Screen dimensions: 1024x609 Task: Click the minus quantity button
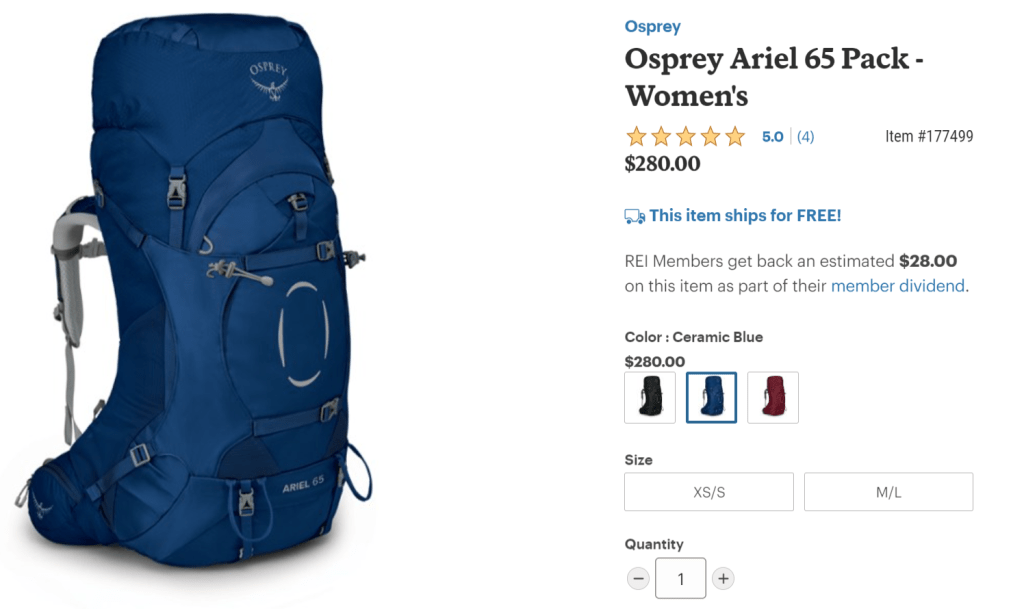(x=638, y=578)
